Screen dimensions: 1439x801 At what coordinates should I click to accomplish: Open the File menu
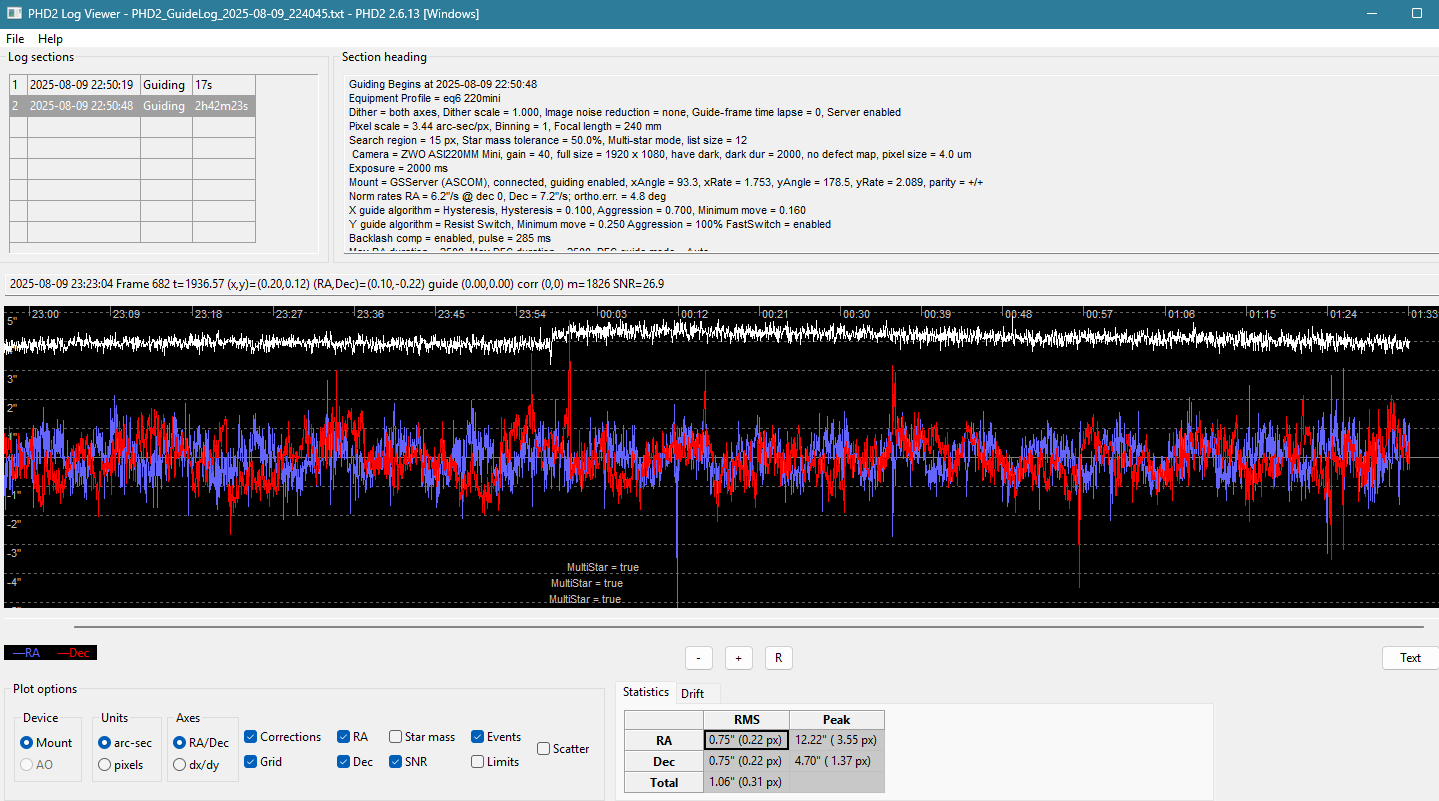tap(15, 39)
